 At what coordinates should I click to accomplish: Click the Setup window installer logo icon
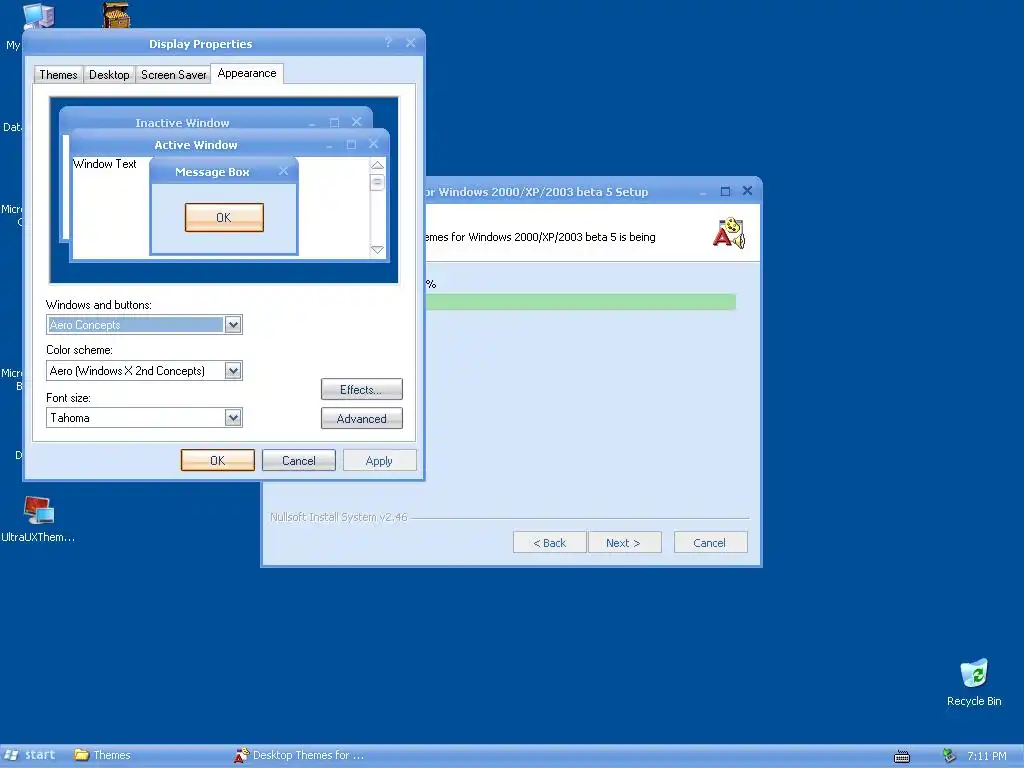pyautogui.click(x=729, y=233)
